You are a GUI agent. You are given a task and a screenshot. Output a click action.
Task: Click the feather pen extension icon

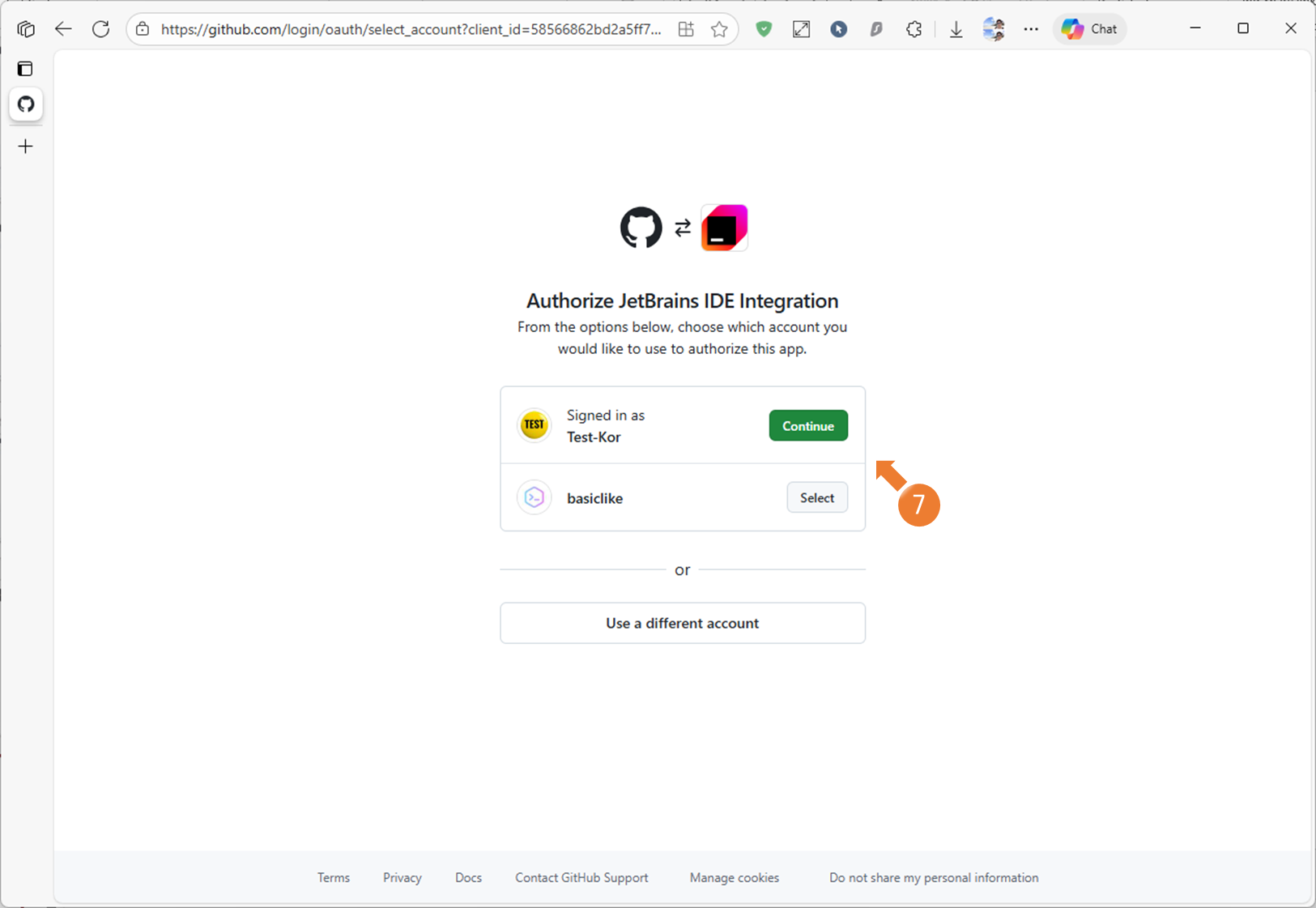pos(876,29)
